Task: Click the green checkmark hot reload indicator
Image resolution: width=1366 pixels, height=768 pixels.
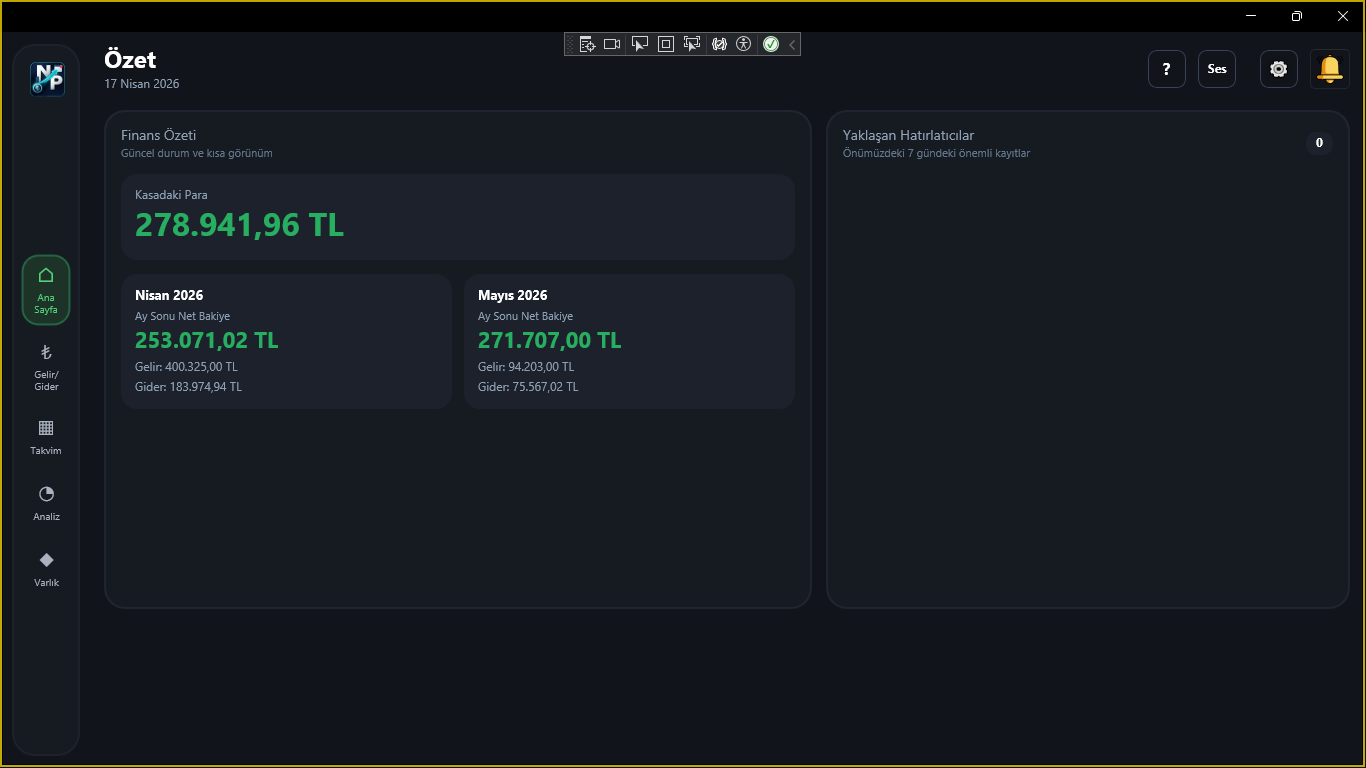Action: pyautogui.click(x=771, y=44)
